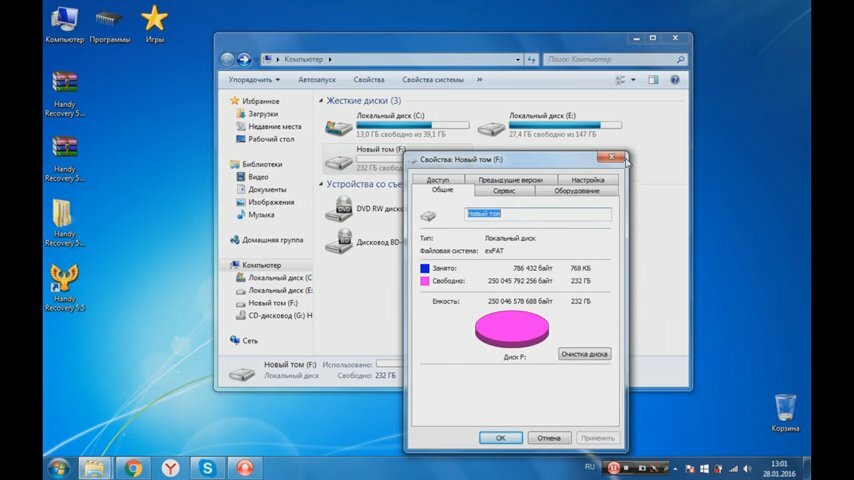Collapse the removable devices group
The width and height of the screenshot is (854, 480).
[321, 184]
